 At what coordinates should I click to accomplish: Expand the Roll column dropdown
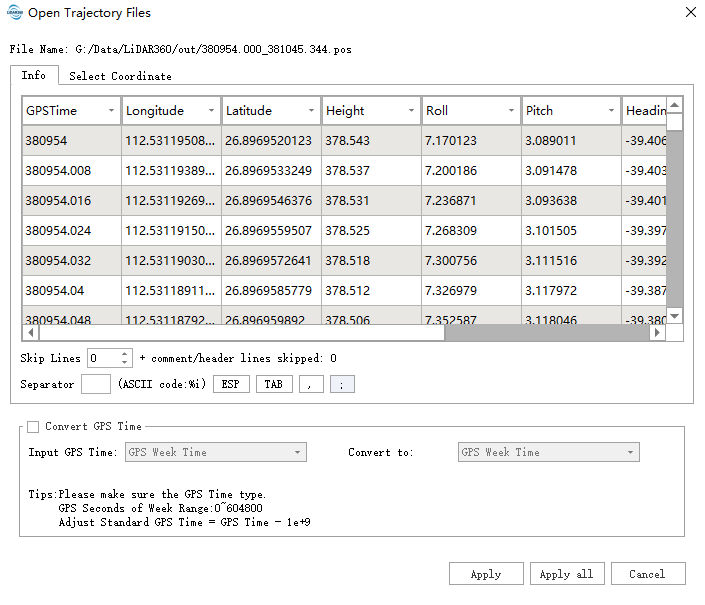tap(511, 111)
